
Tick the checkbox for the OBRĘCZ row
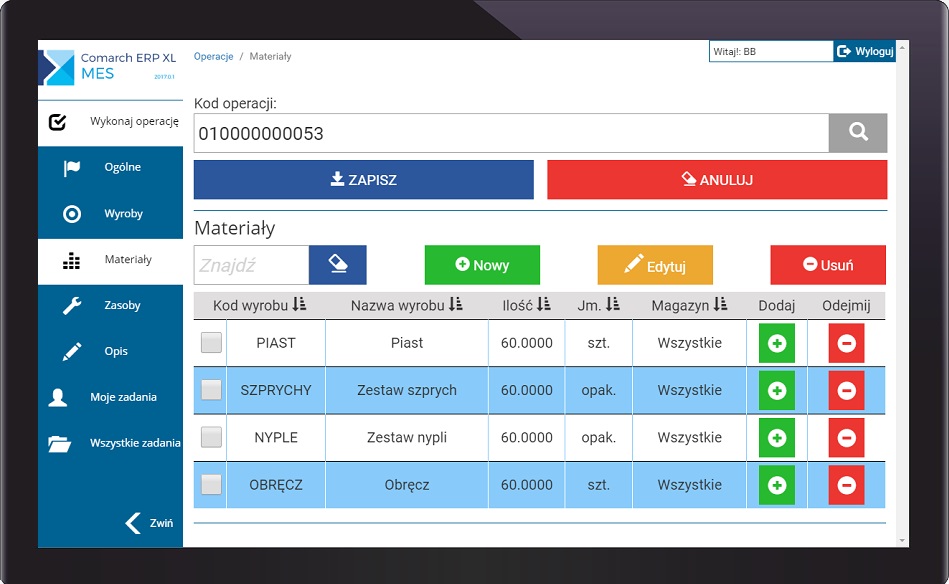coord(211,484)
